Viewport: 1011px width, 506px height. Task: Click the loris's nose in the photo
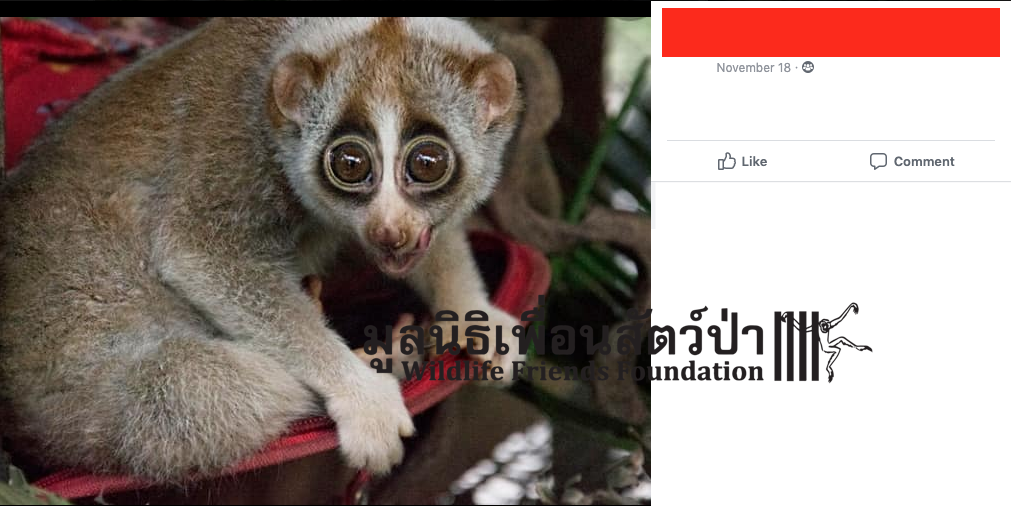click(x=390, y=235)
